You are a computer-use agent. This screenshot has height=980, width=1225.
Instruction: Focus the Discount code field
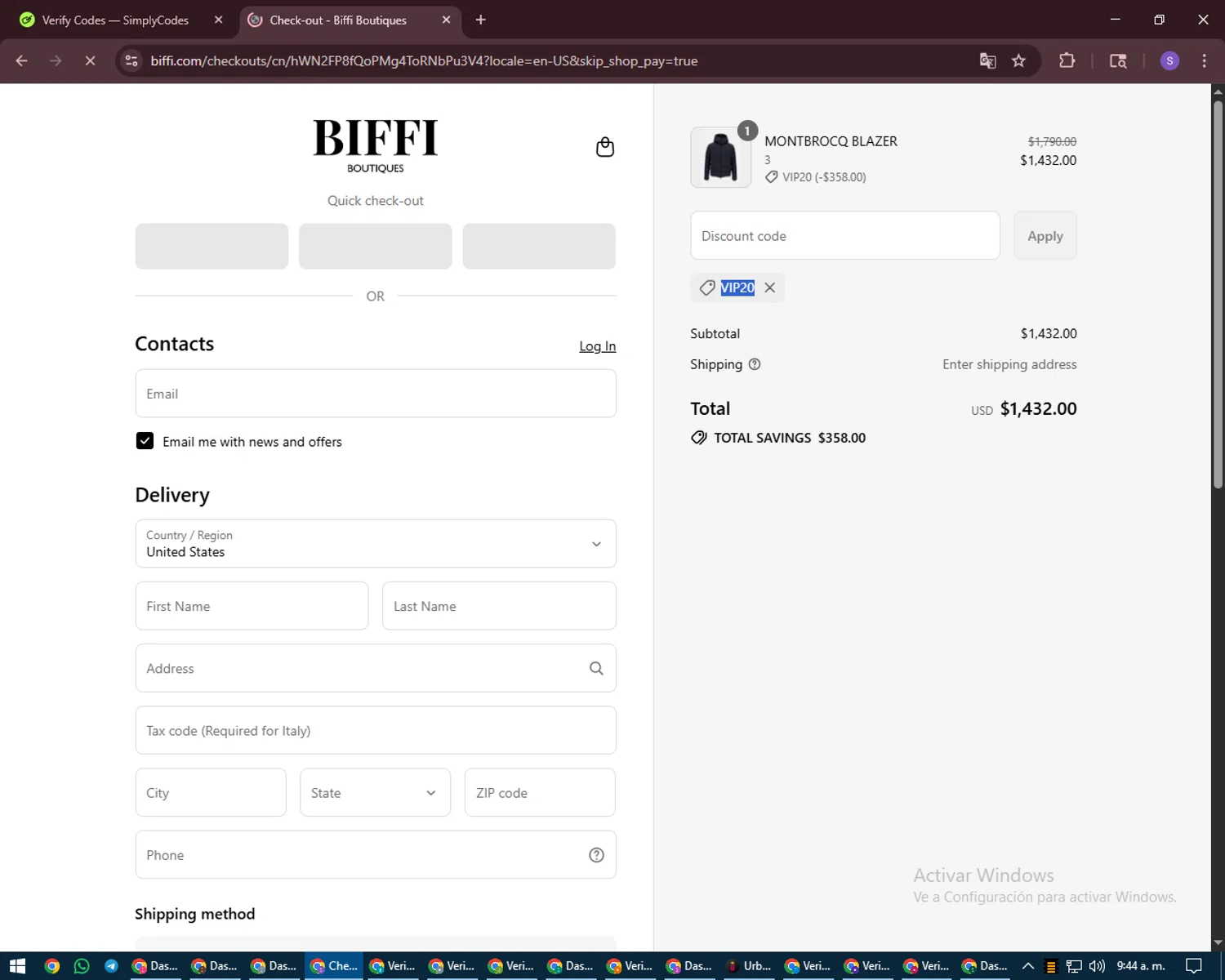(x=845, y=236)
